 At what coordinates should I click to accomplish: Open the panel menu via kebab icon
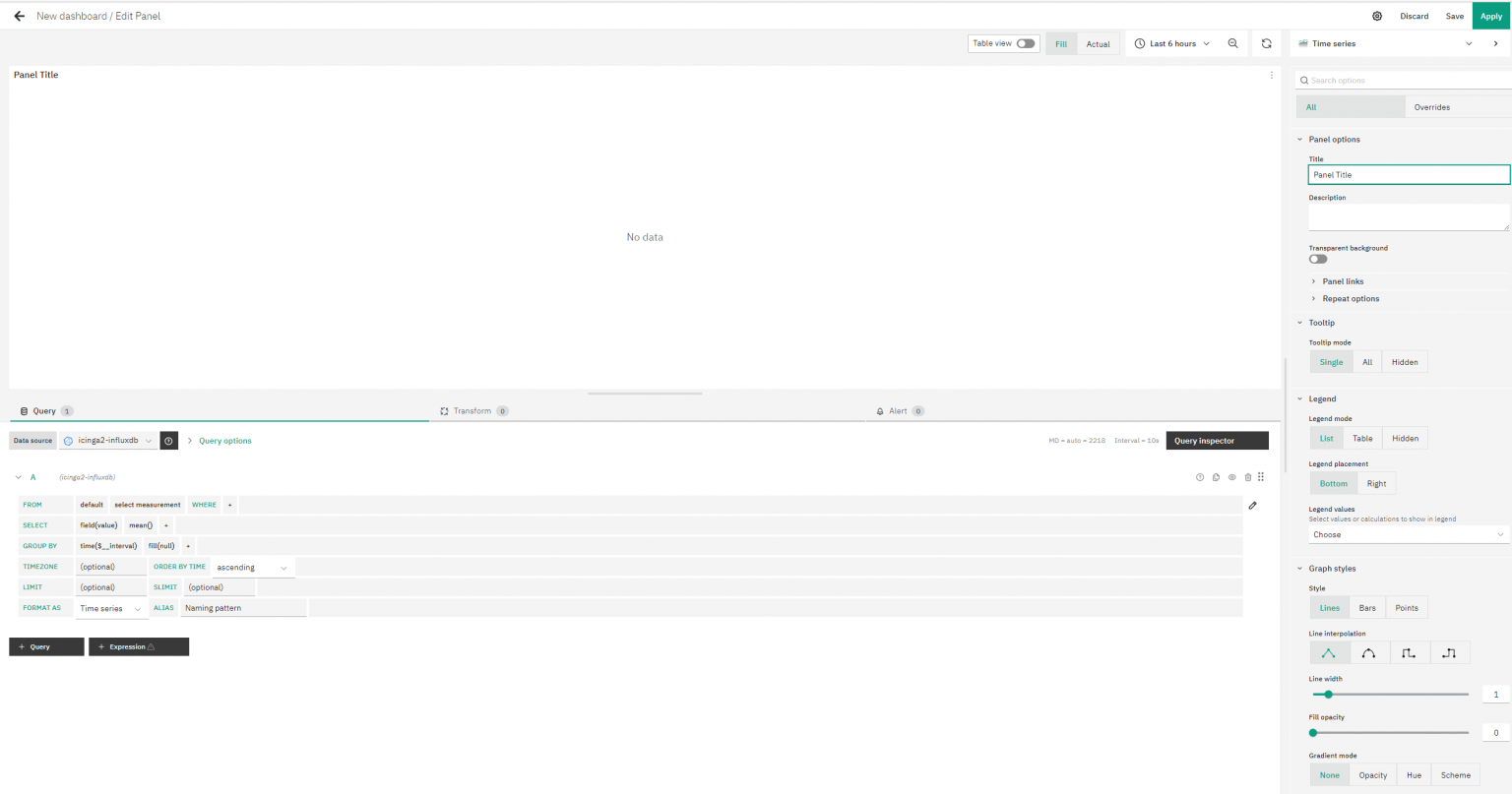(1271, 74)
